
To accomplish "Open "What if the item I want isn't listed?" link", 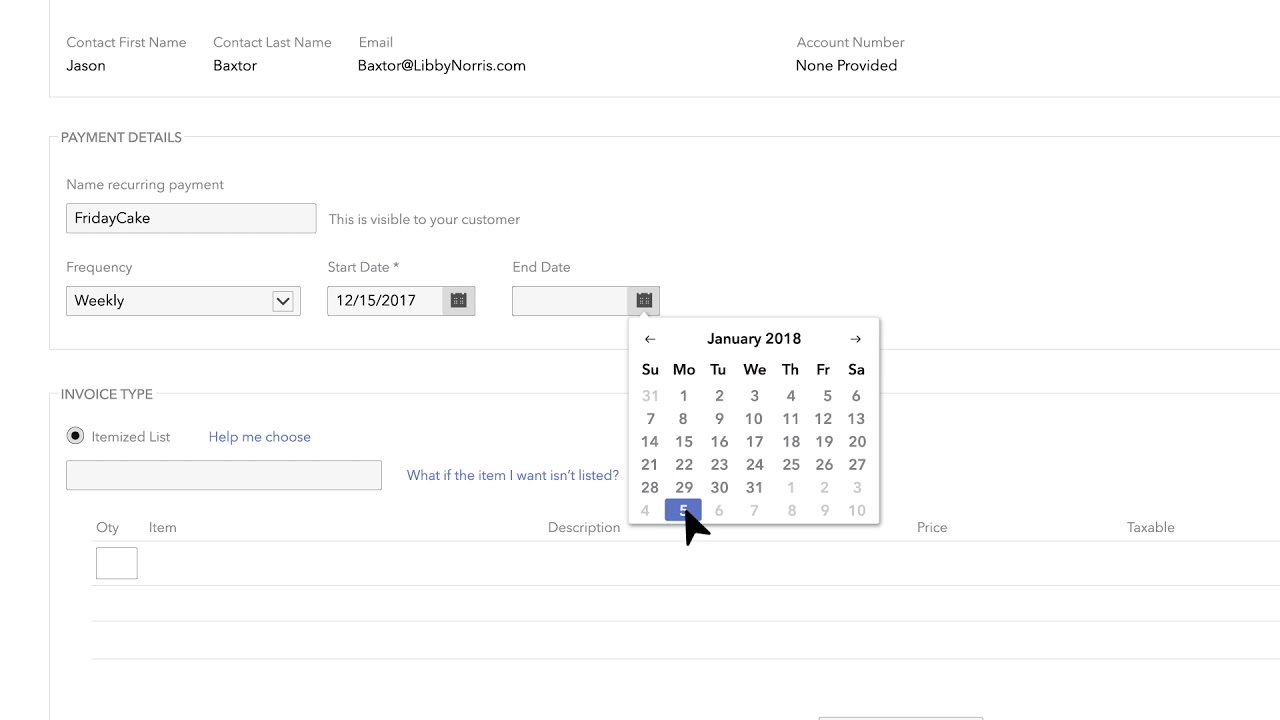I will (x=512, y=475).
